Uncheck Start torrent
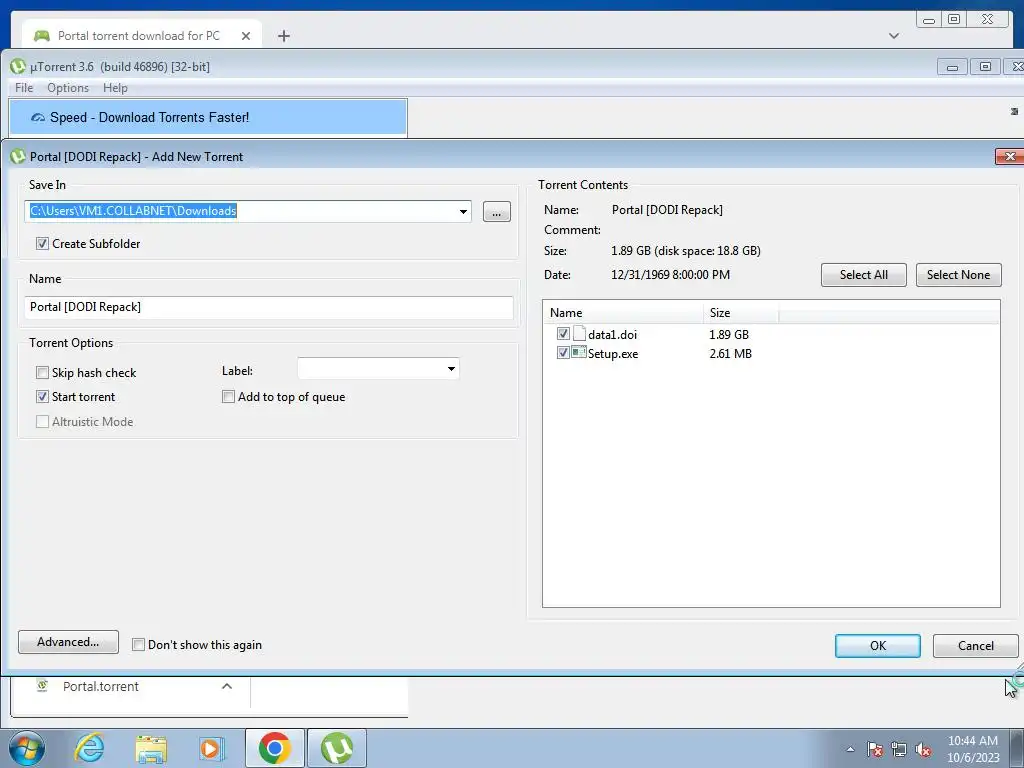 point(42,396)
